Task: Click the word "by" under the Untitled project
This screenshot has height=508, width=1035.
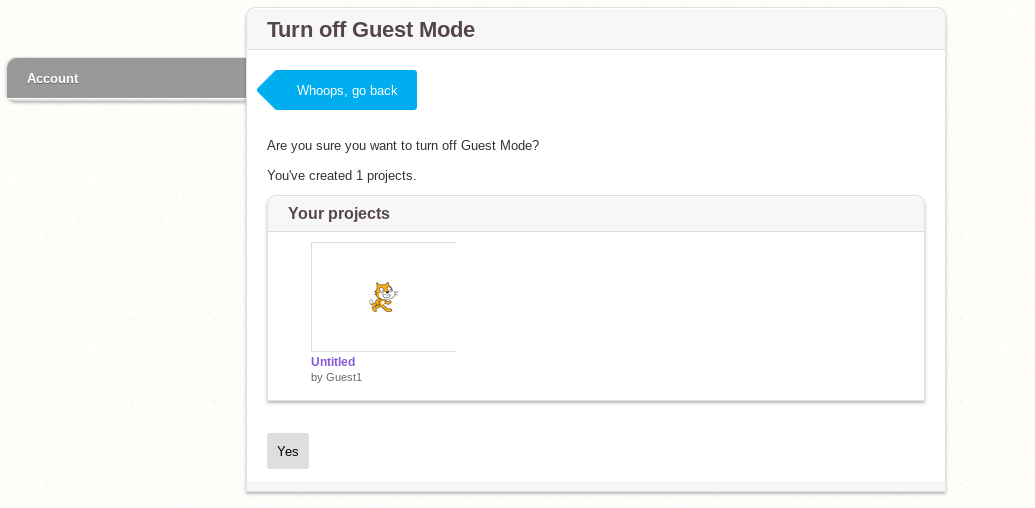Action: [x=317, y=377]
